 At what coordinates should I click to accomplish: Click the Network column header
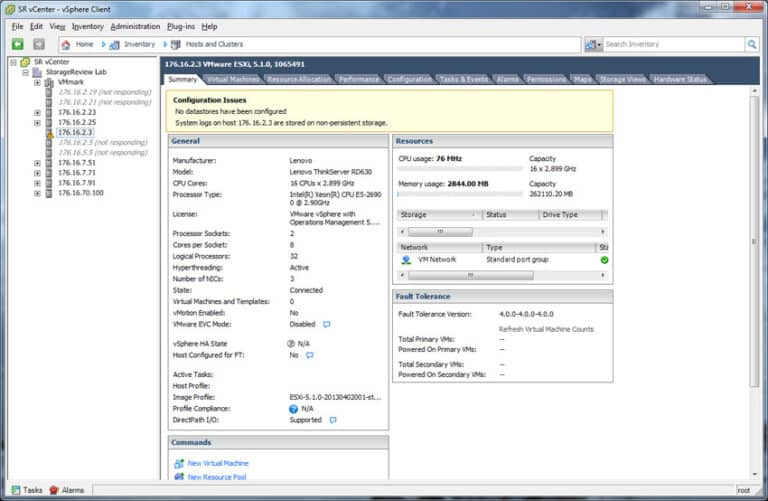click(439, 247)
